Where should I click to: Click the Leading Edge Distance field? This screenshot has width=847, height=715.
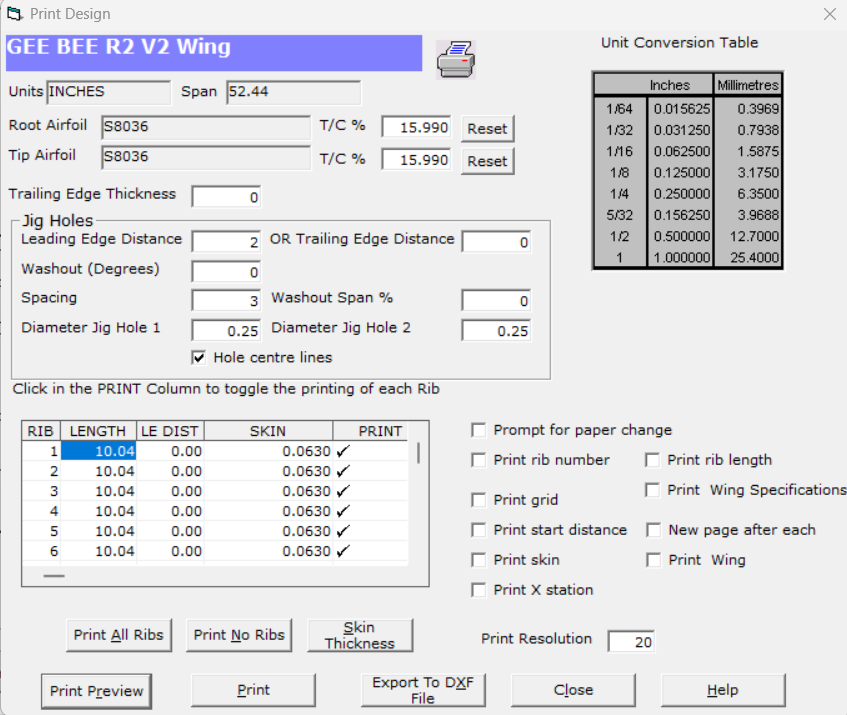click(x=226, y=242)
